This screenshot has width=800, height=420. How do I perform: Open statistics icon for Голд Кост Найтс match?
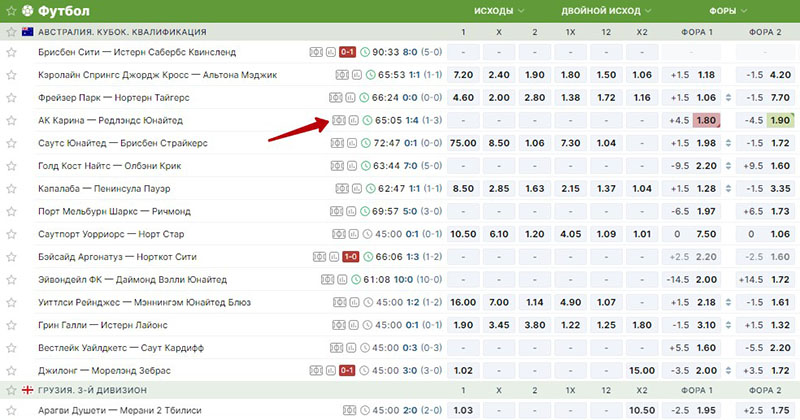point(352,166)
